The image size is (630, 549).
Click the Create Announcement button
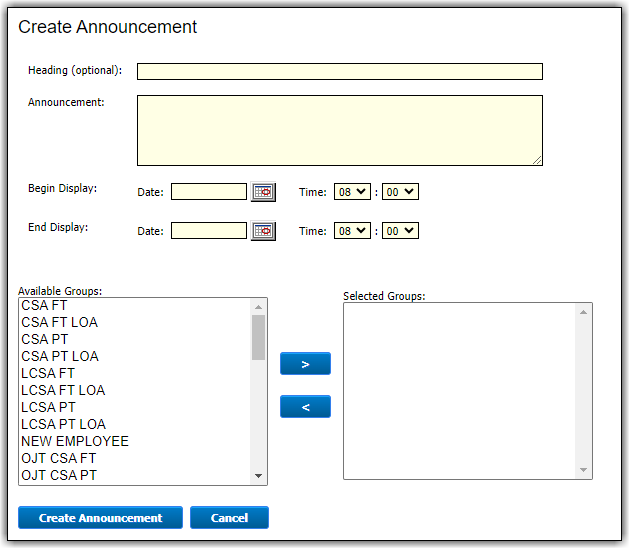(100, 518)
